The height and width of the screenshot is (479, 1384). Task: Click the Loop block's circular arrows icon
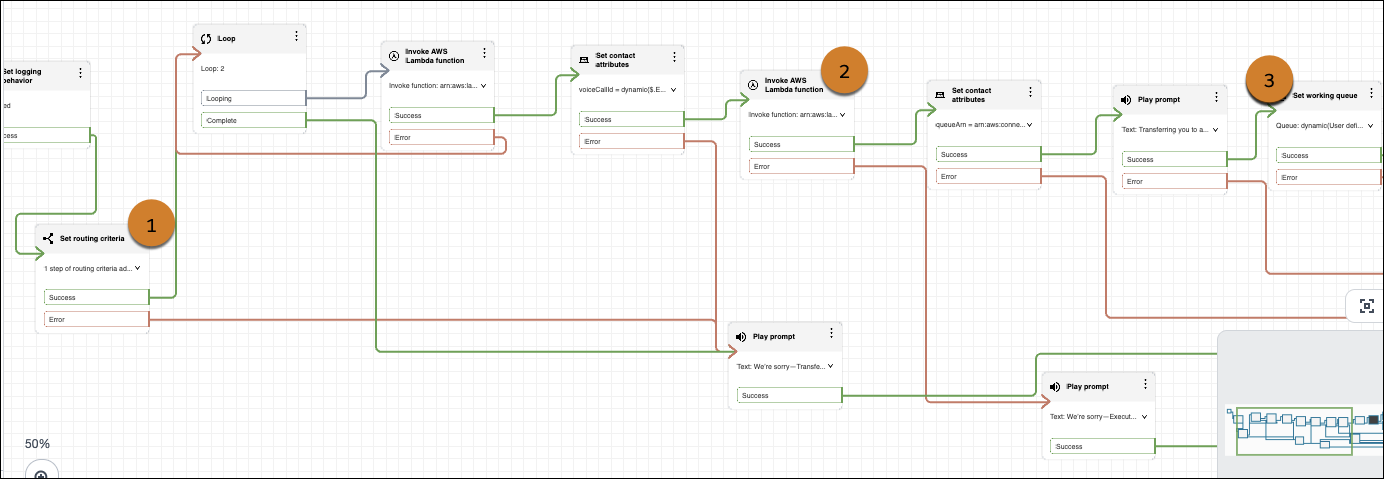pos(208,38)
